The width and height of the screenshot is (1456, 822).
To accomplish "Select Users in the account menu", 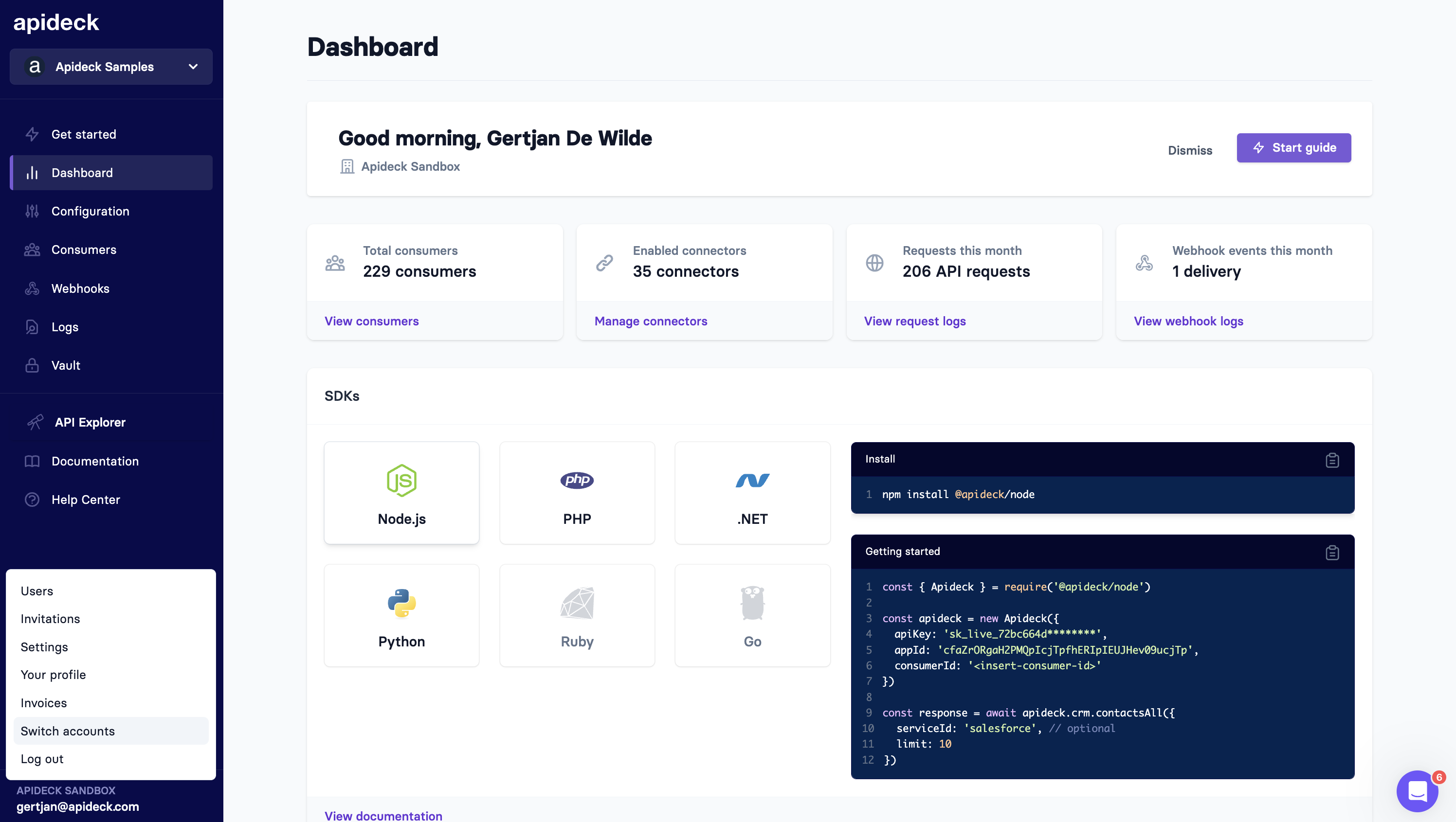I will click(111, 591).
